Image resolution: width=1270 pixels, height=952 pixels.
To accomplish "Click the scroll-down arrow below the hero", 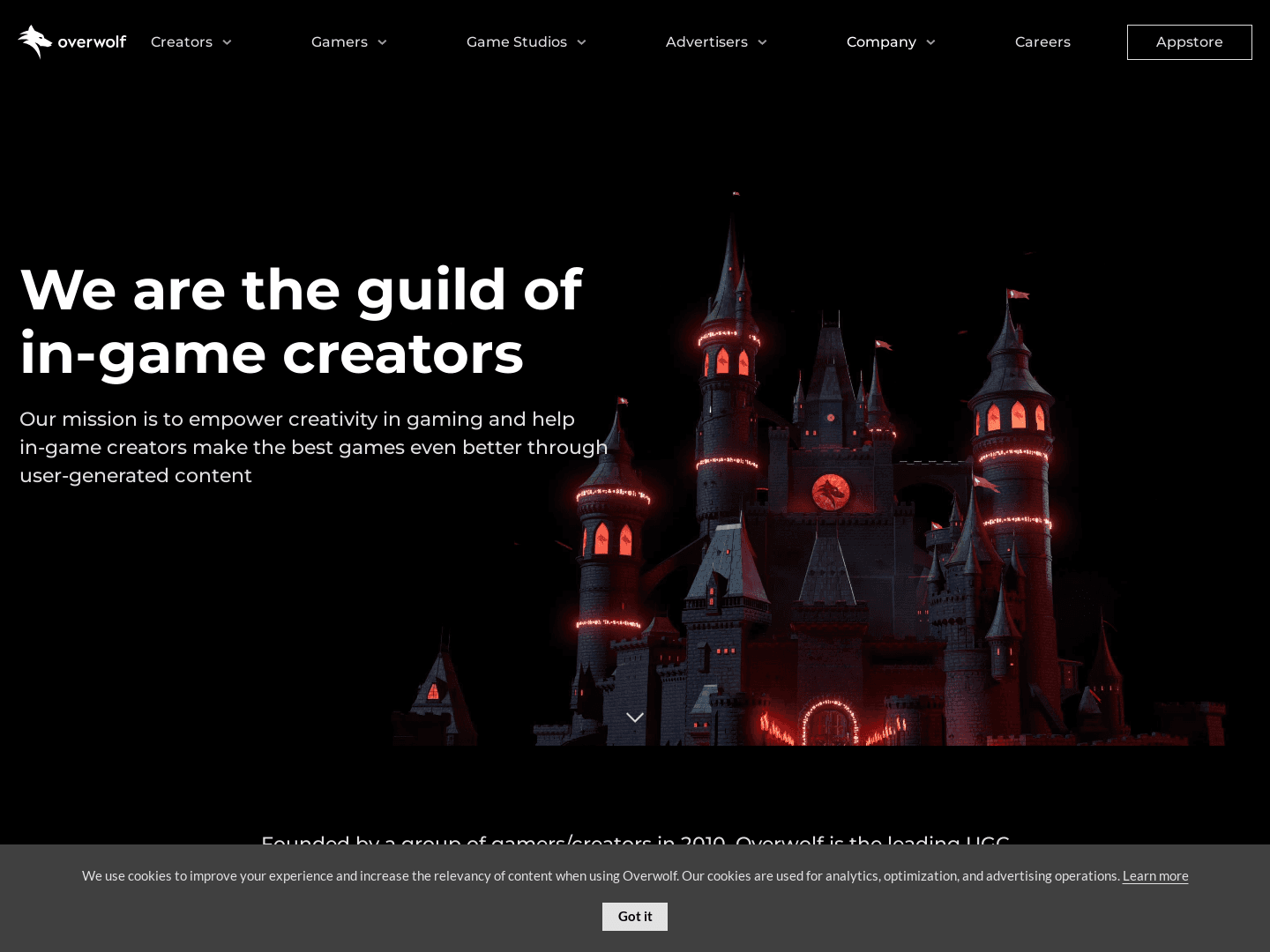I will [x=635, y=718].
